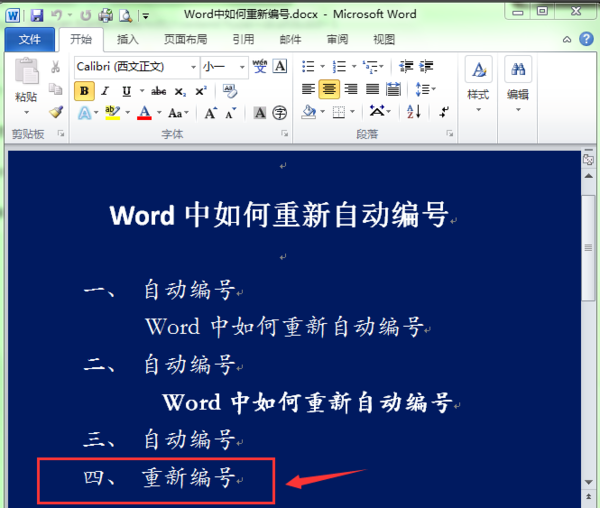Click Shrink Font icon

[230, 113]
